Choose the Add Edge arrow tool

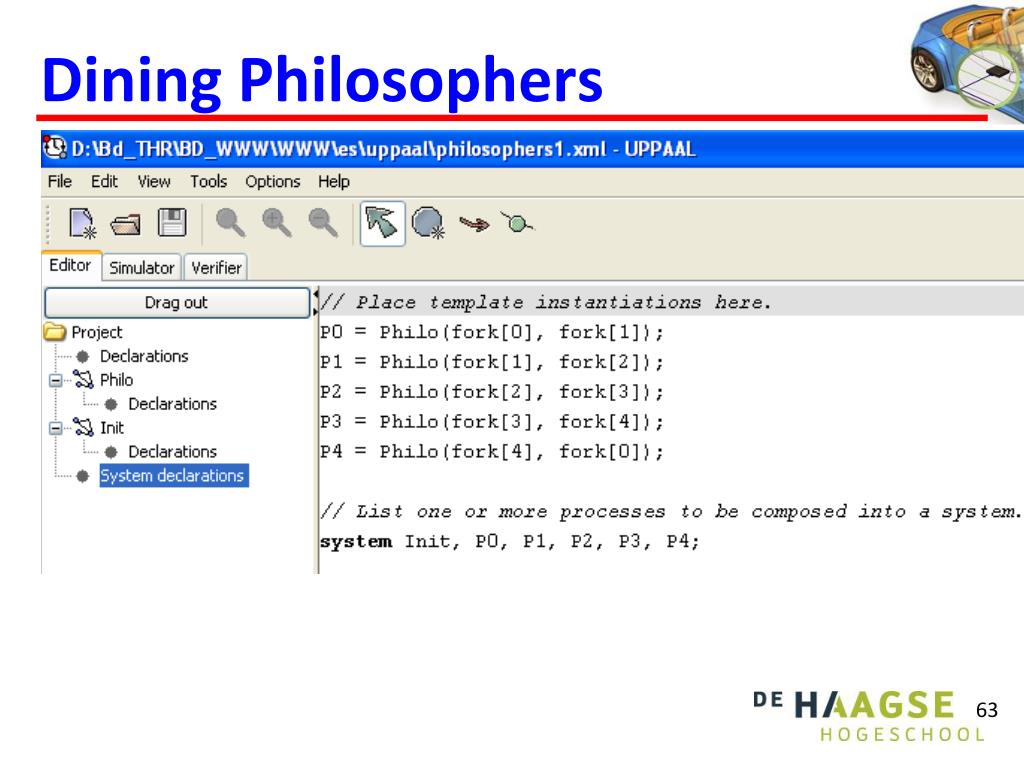point(474,224)
